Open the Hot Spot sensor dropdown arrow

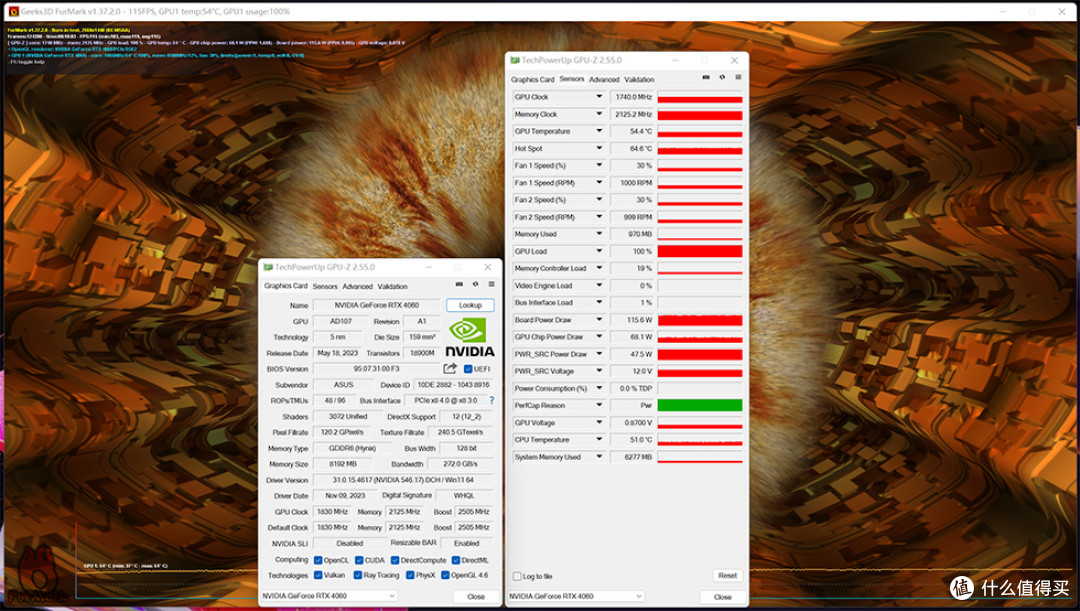pos(599,148)
